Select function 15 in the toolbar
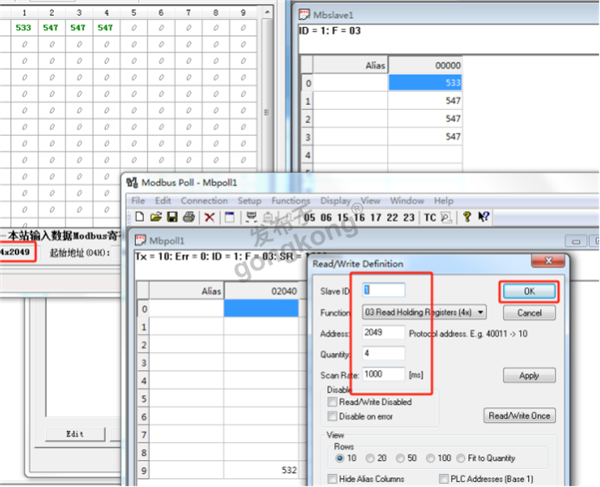The width and height of the screenshot is (600, 487). 343,217
